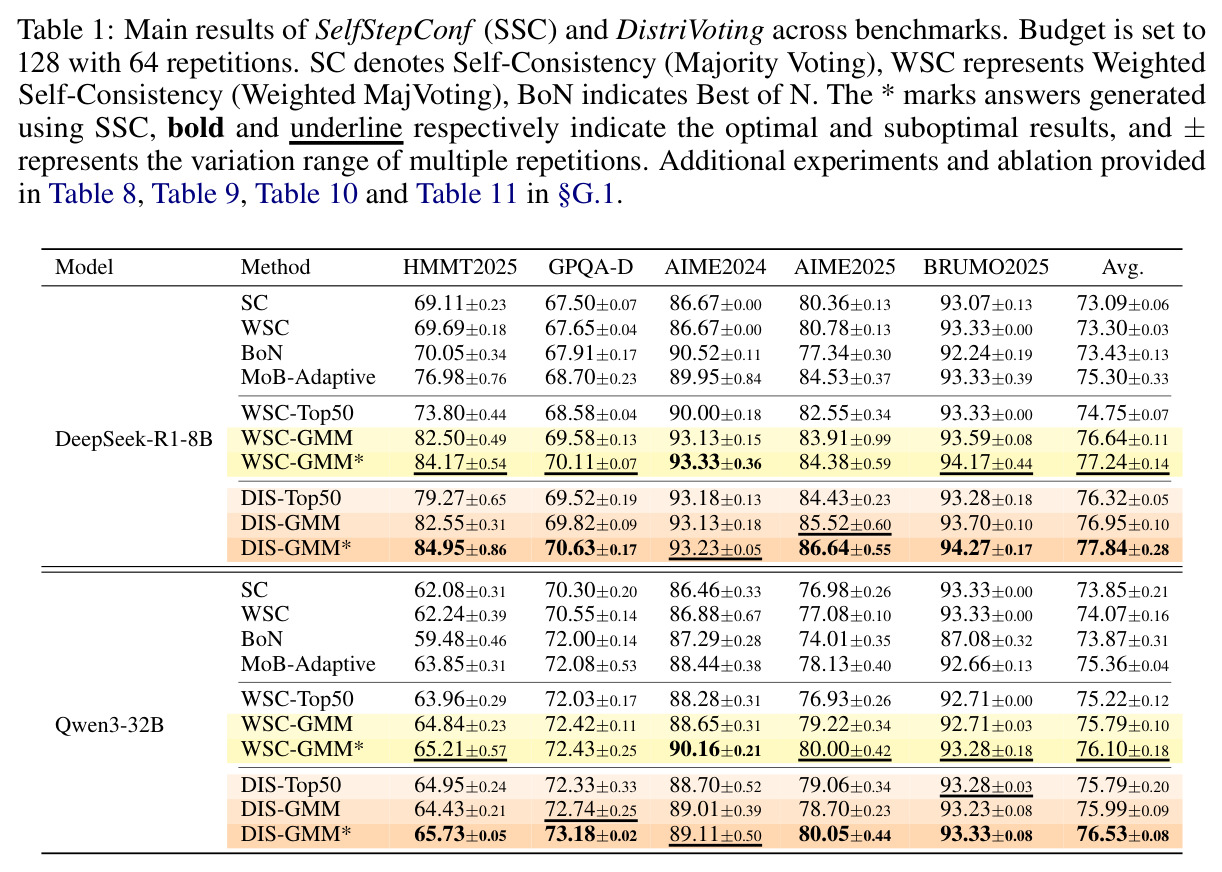Click the bold 77.84±0.28 average value
Image resolution: width=1222 pixels, height=872 pixels.
tap(1121, 549)
